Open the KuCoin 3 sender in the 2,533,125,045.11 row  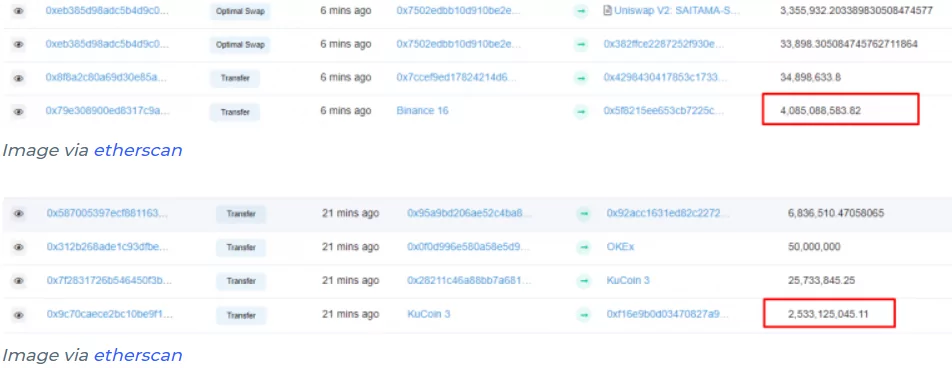[429, 315]
